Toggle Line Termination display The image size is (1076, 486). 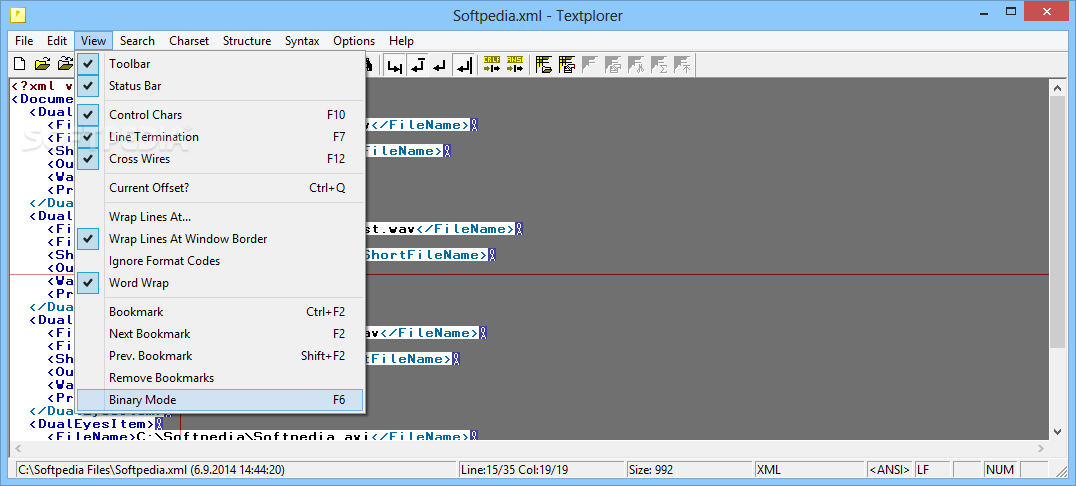(220, 137)
